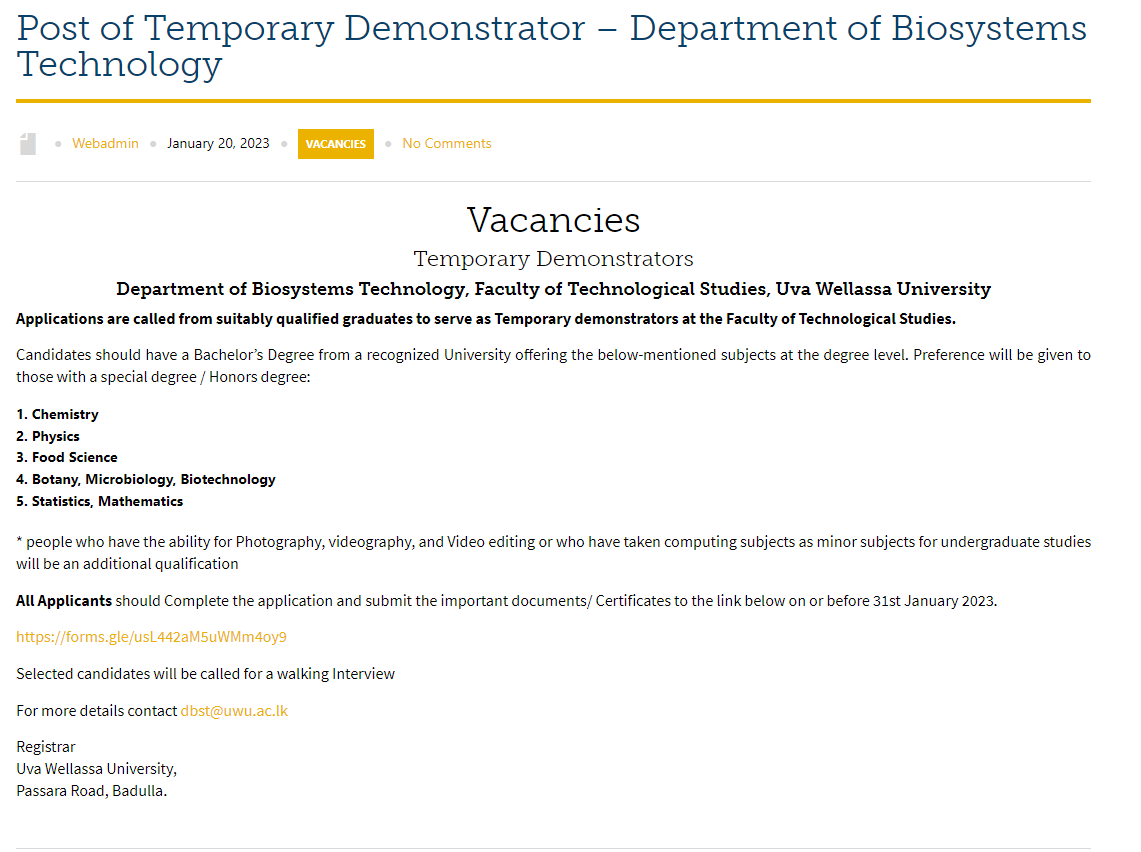Click the document post icon

click(x=28, y=144)
